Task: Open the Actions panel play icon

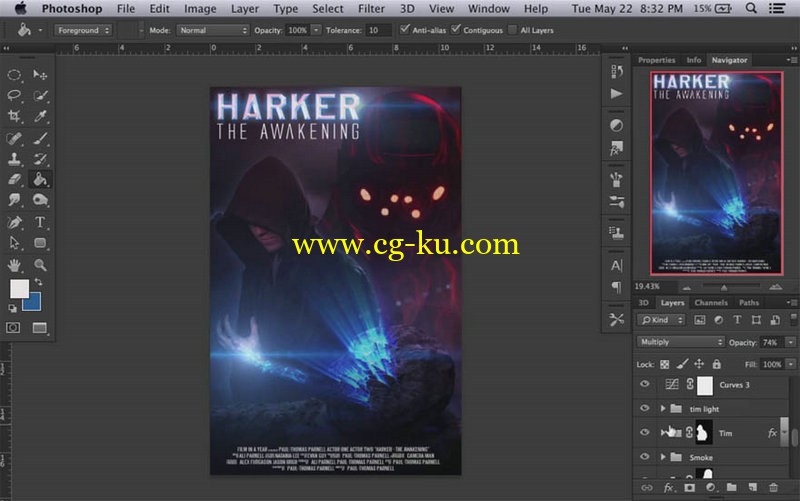Action: 616,94
